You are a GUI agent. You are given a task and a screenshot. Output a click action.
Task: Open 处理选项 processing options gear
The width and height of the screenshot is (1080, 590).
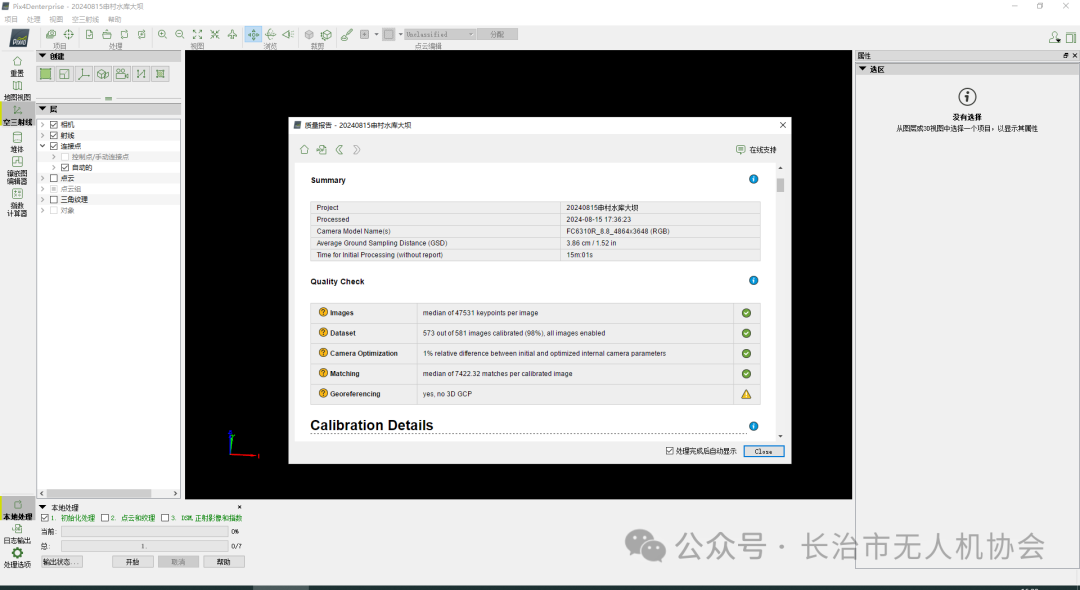[17, 558]
